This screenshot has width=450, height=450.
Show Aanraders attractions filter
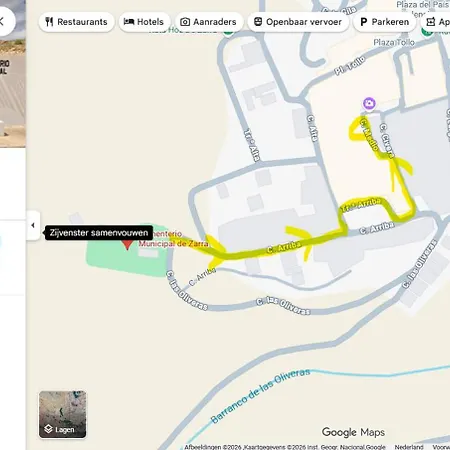[x=209, y=22]
